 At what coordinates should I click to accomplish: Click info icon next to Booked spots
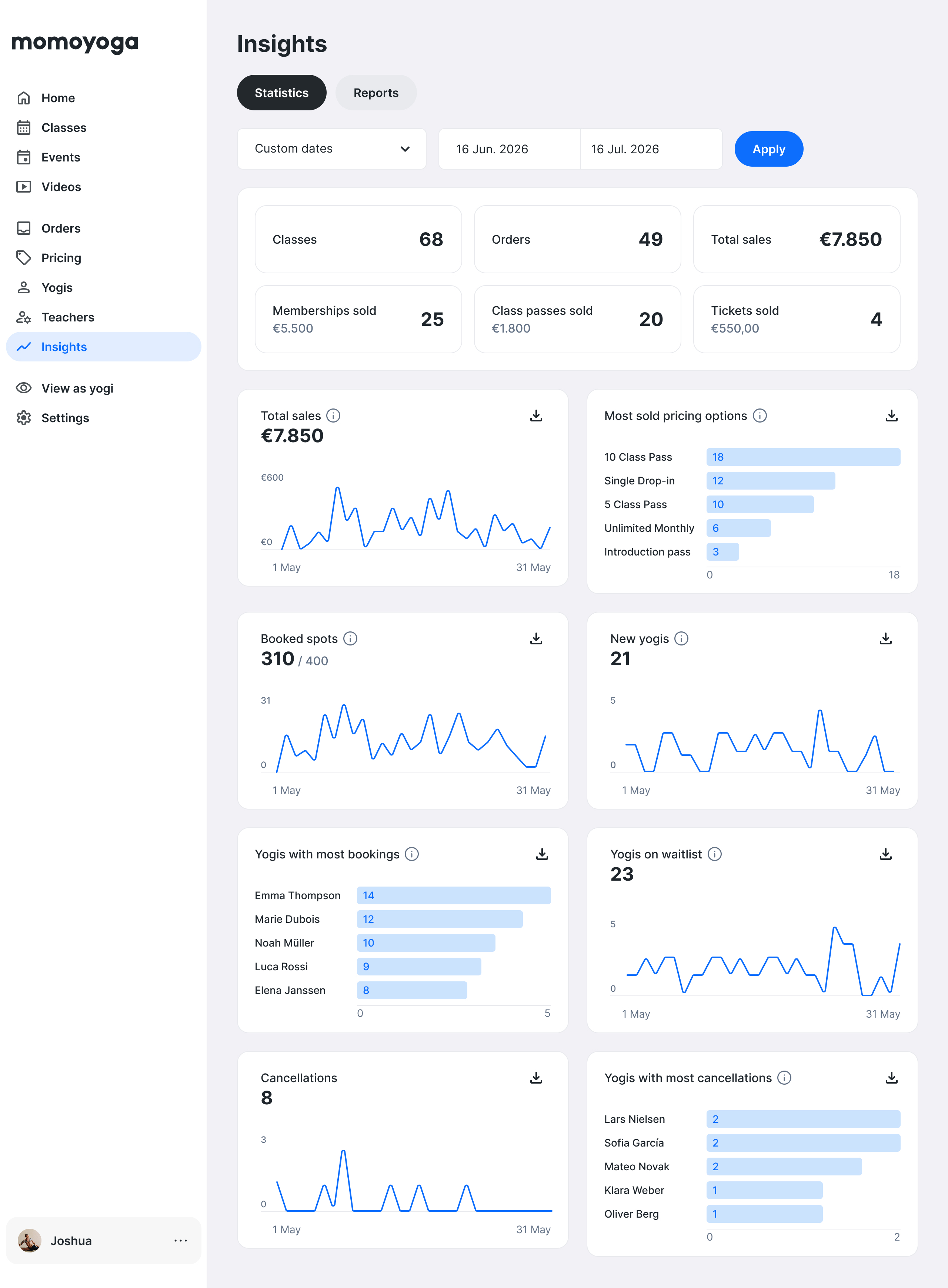click(x=350, y=638)
